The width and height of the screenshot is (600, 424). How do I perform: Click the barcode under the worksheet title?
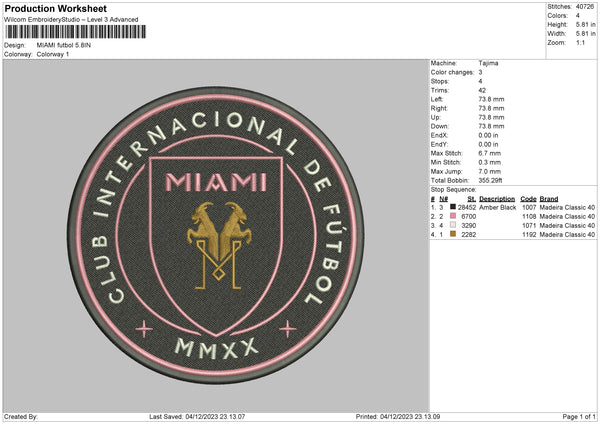[75, 32]
